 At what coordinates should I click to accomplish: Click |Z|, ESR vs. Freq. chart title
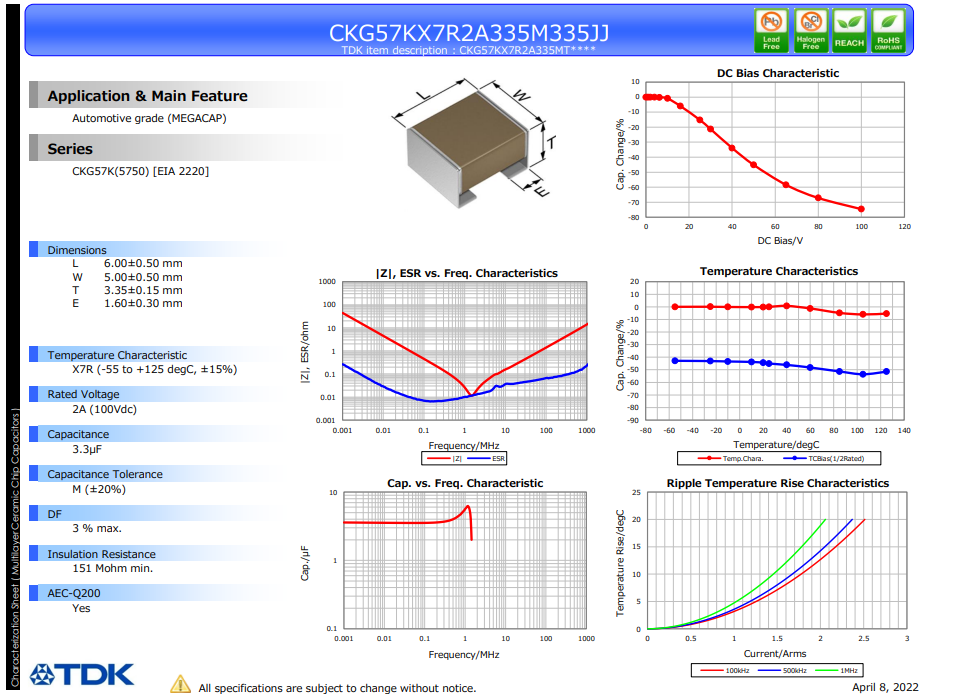click(x=467, y=273)
